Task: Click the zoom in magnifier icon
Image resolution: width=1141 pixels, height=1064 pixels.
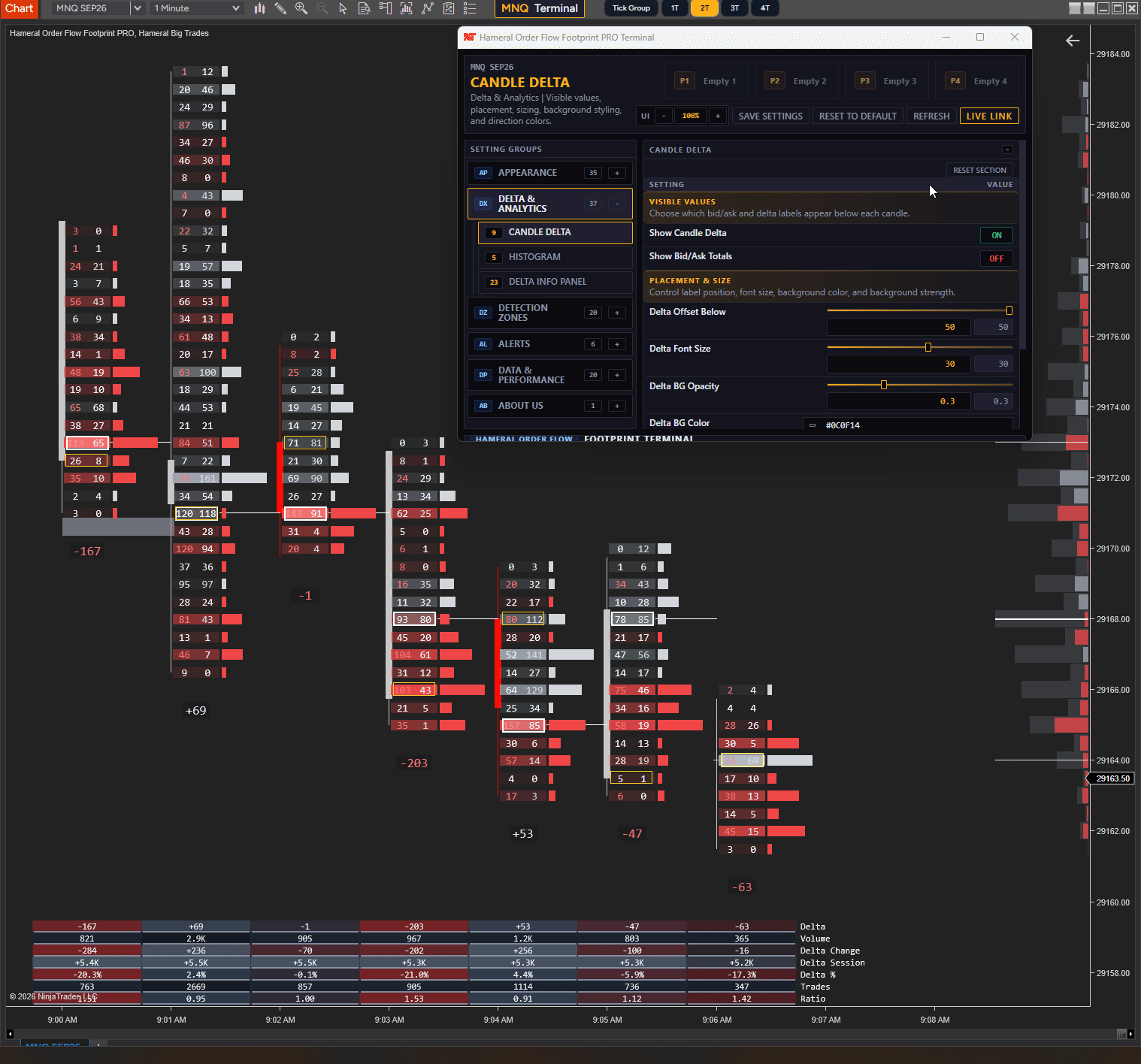Action: point(301,8)
